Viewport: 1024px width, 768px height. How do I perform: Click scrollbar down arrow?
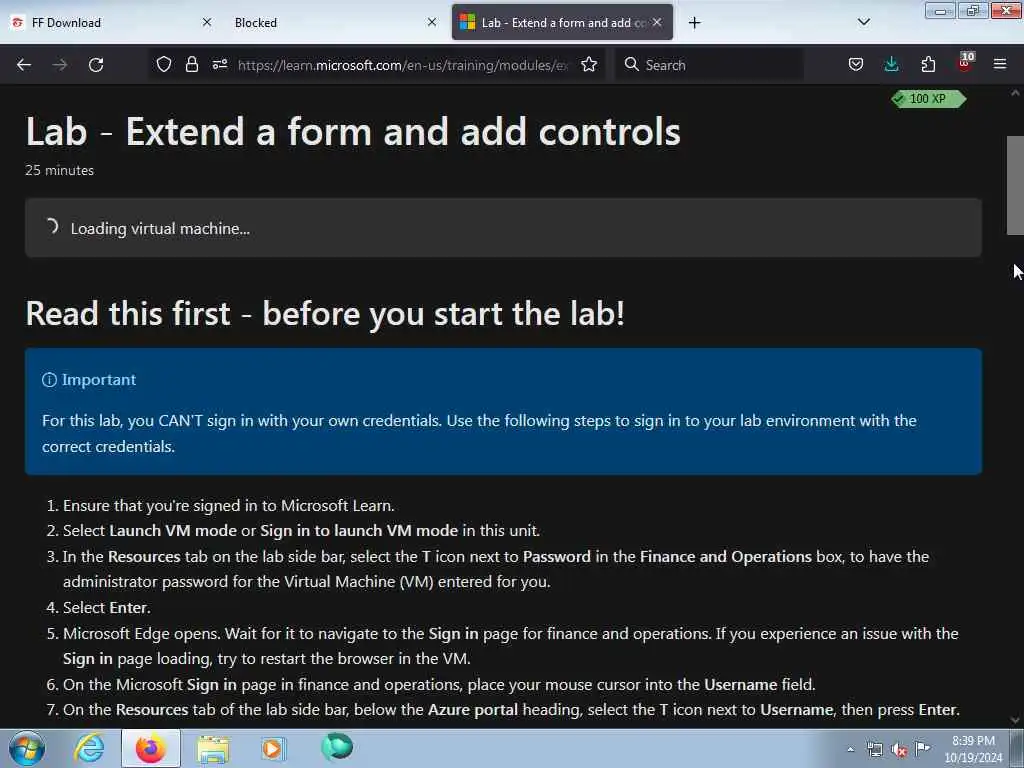[x=1015, y=720]
